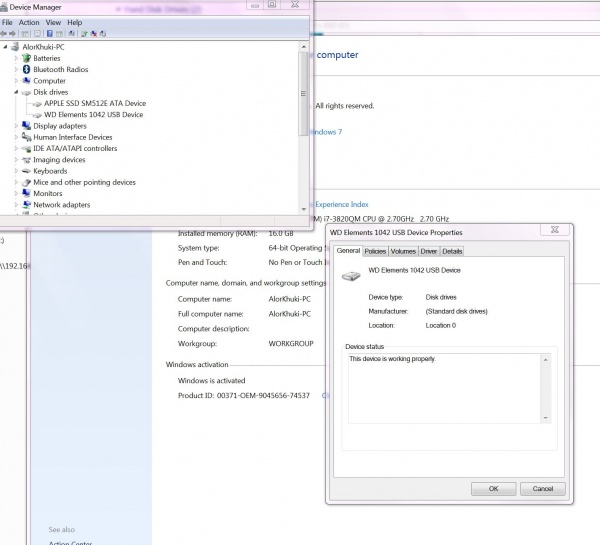Open the Action menu
The height and width of the screenshot is (545, 600).
[29, 23]
